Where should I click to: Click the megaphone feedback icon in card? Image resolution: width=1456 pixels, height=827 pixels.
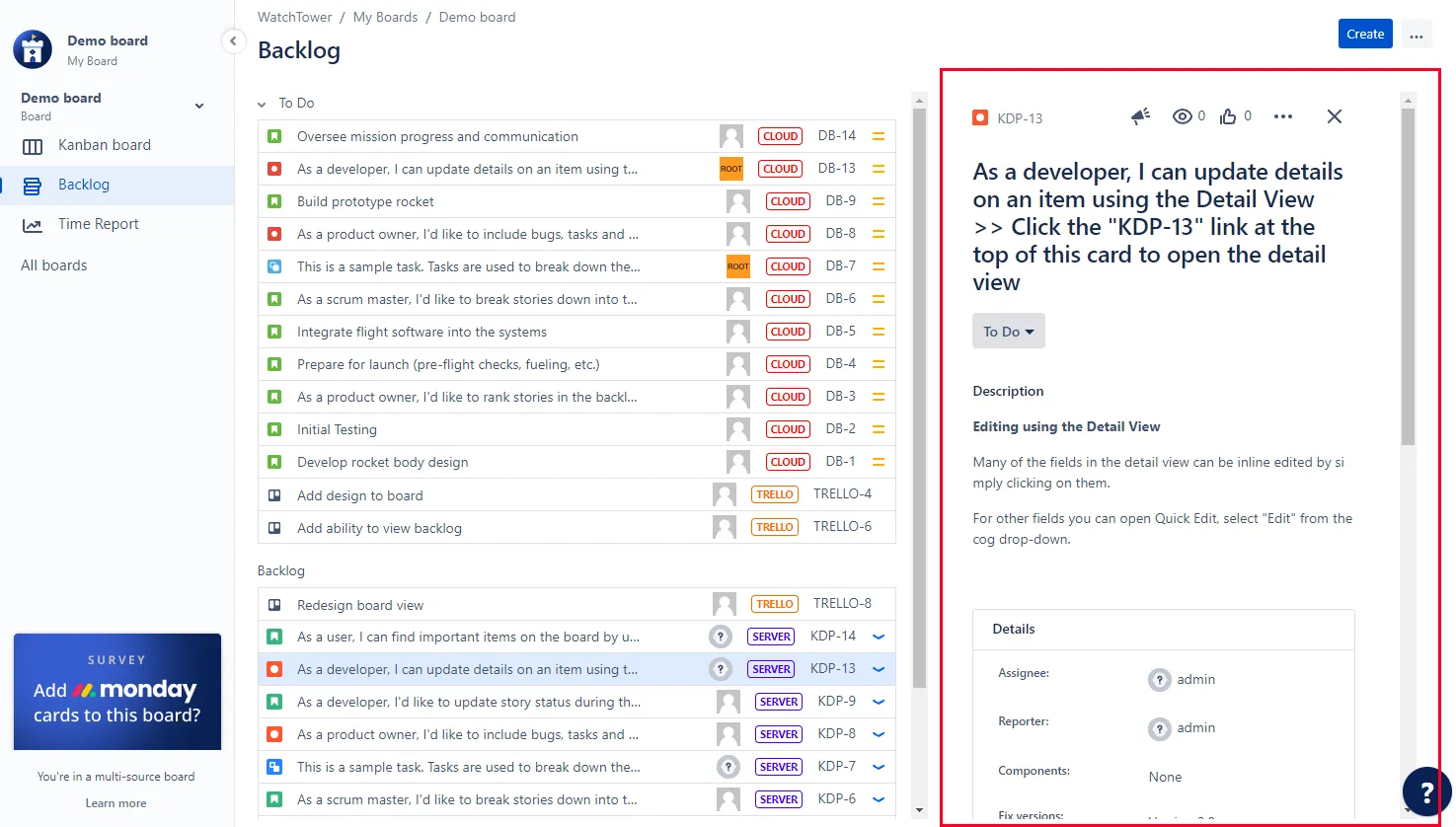pyautogui.click(x=1140, y=116)
